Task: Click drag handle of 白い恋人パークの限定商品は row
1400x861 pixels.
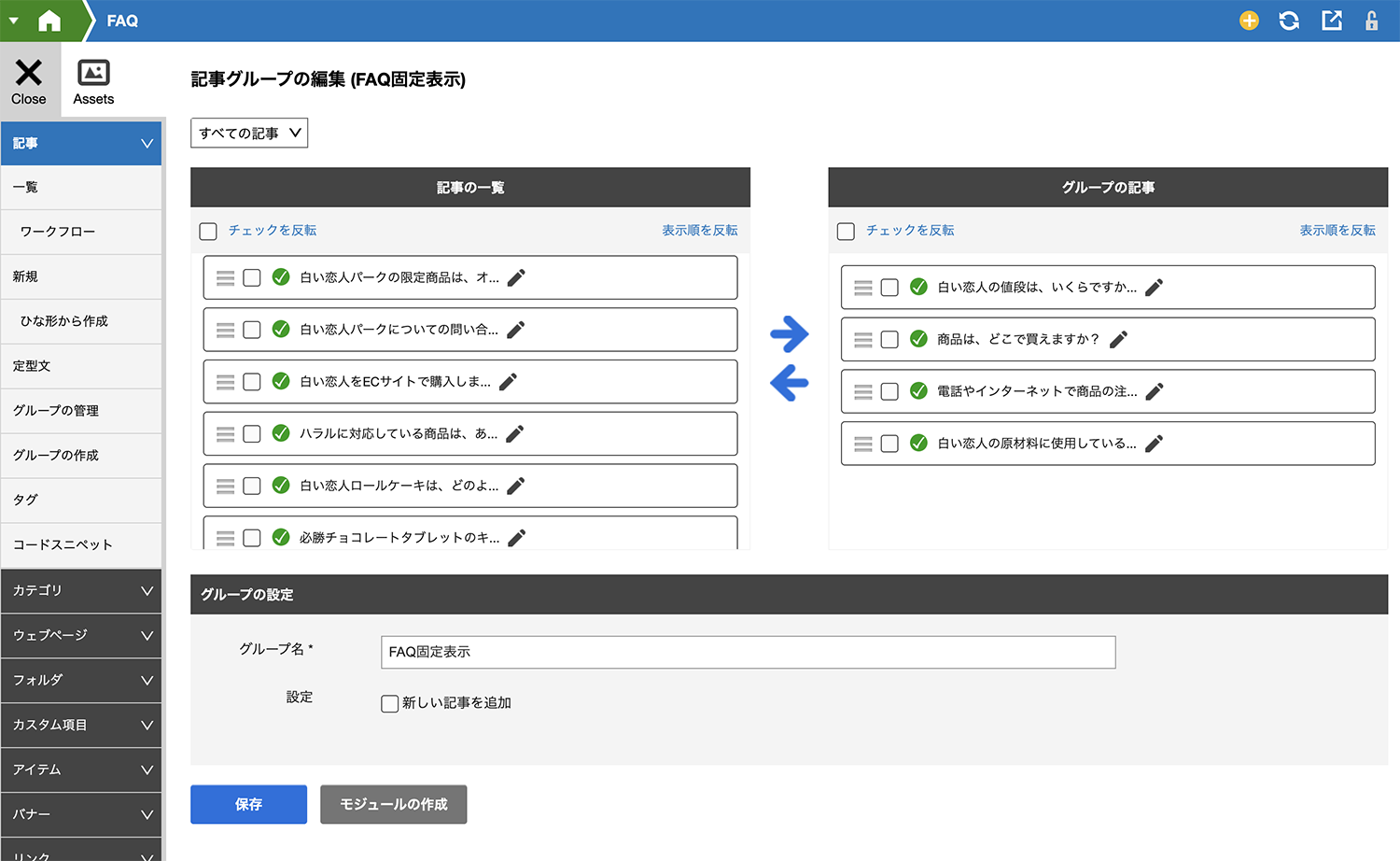Action: click(225, 277)
